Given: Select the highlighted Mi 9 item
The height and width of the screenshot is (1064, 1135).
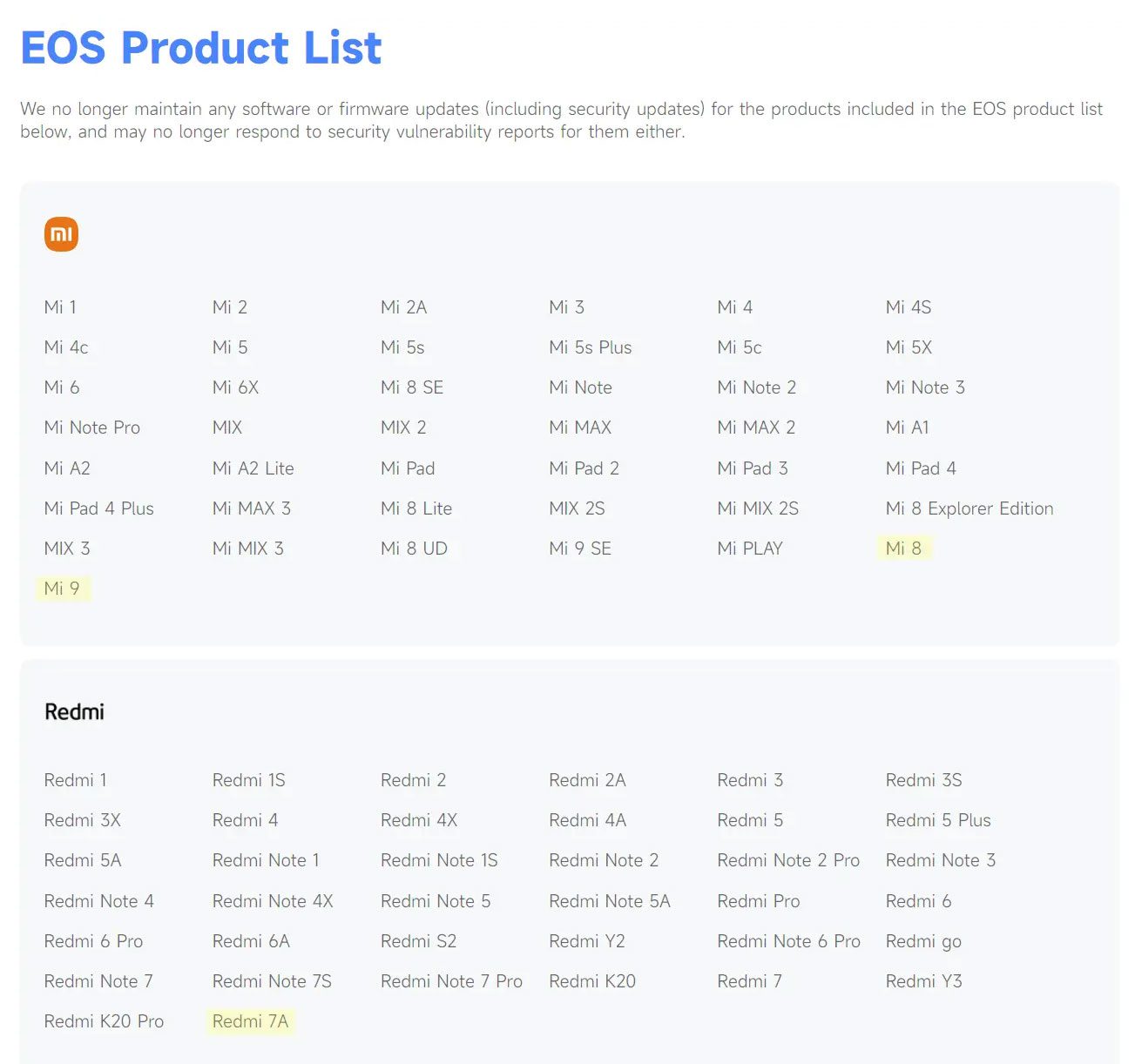Looking at the screenshot, I should [62, 589].
